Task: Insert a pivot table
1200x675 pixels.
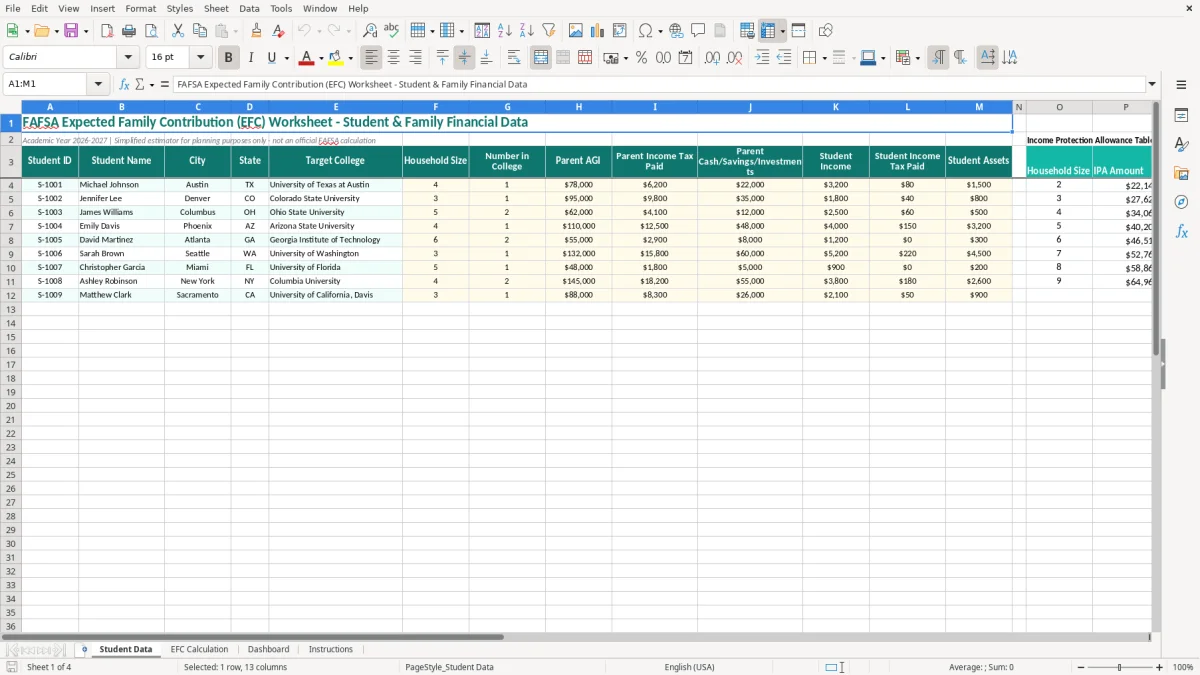Action: [620, 31]
